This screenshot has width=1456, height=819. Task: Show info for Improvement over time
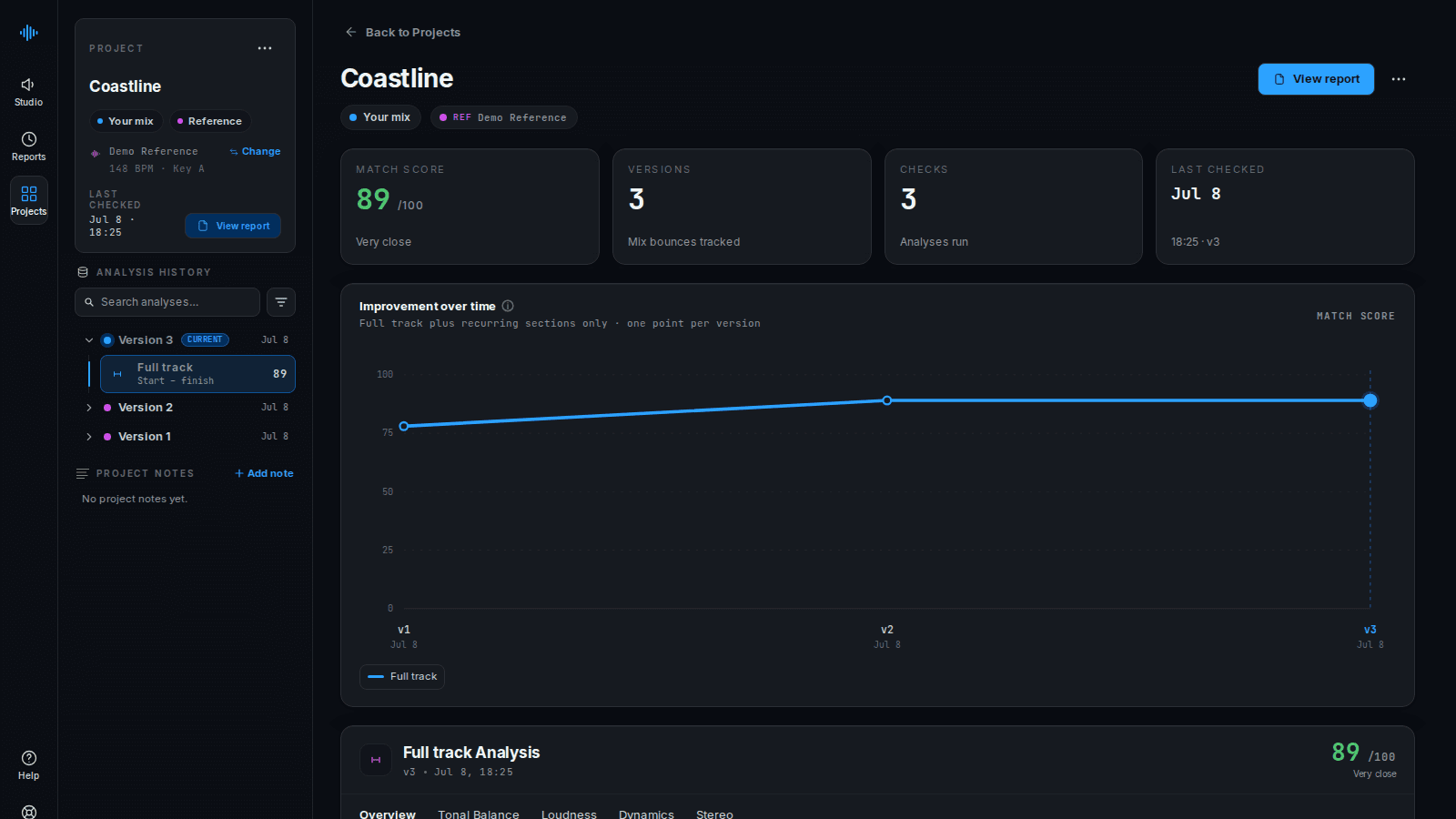pyautogui.click(x=508, y=307)
